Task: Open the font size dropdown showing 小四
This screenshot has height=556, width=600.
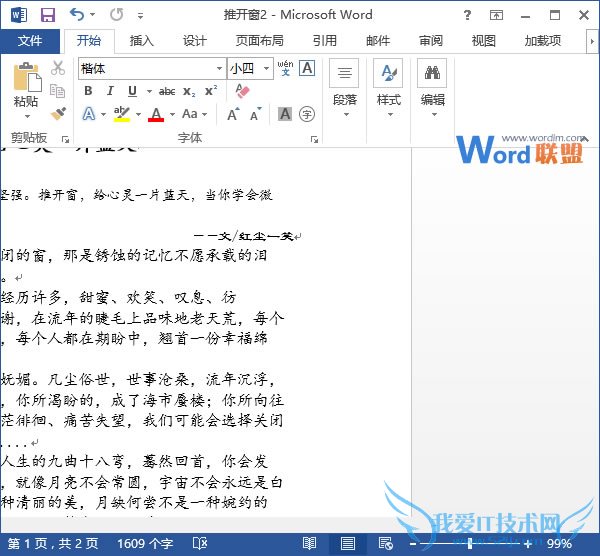Action: pos(248,68)
